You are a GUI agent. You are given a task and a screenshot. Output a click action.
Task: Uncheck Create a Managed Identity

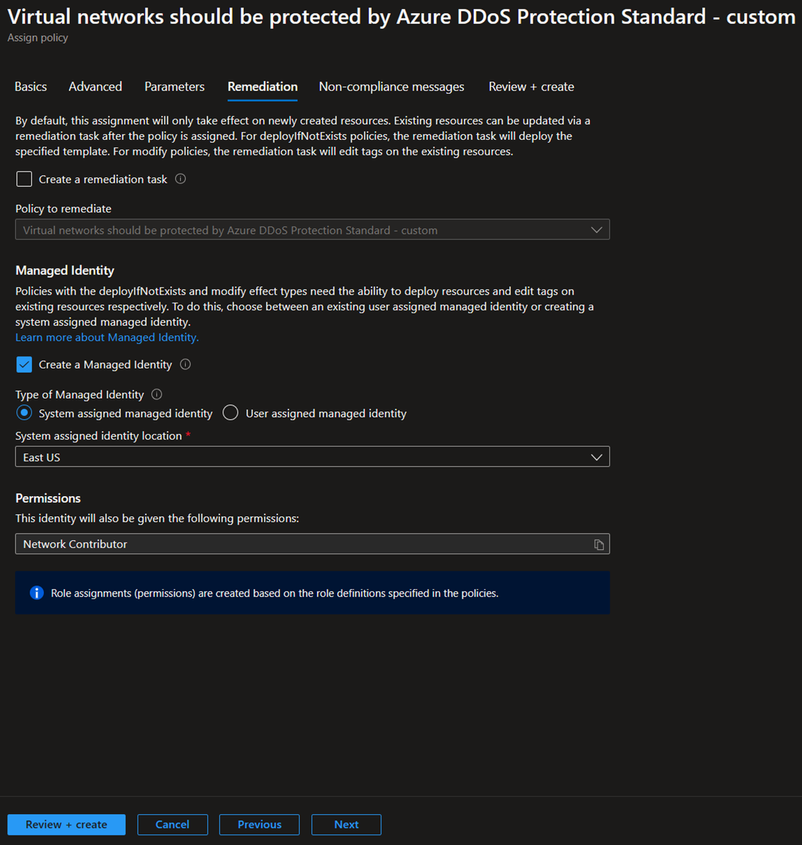pos(24,365)
